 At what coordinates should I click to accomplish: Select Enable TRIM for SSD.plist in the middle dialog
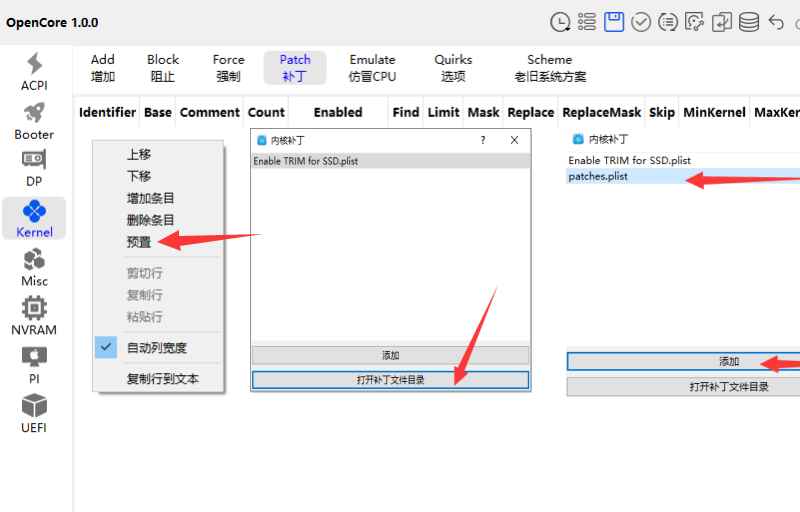point(390,161)
